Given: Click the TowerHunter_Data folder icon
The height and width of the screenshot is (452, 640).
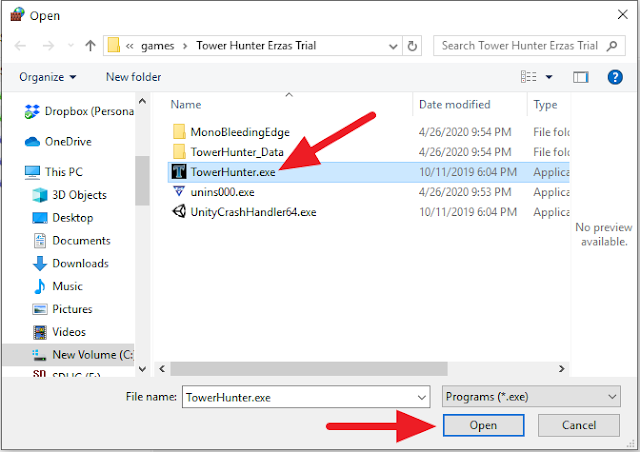Looking at the screenshot, I should coord(179,152).
